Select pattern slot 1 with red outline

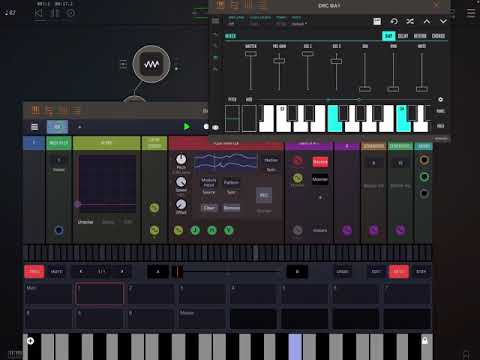(x=99, y=294)
